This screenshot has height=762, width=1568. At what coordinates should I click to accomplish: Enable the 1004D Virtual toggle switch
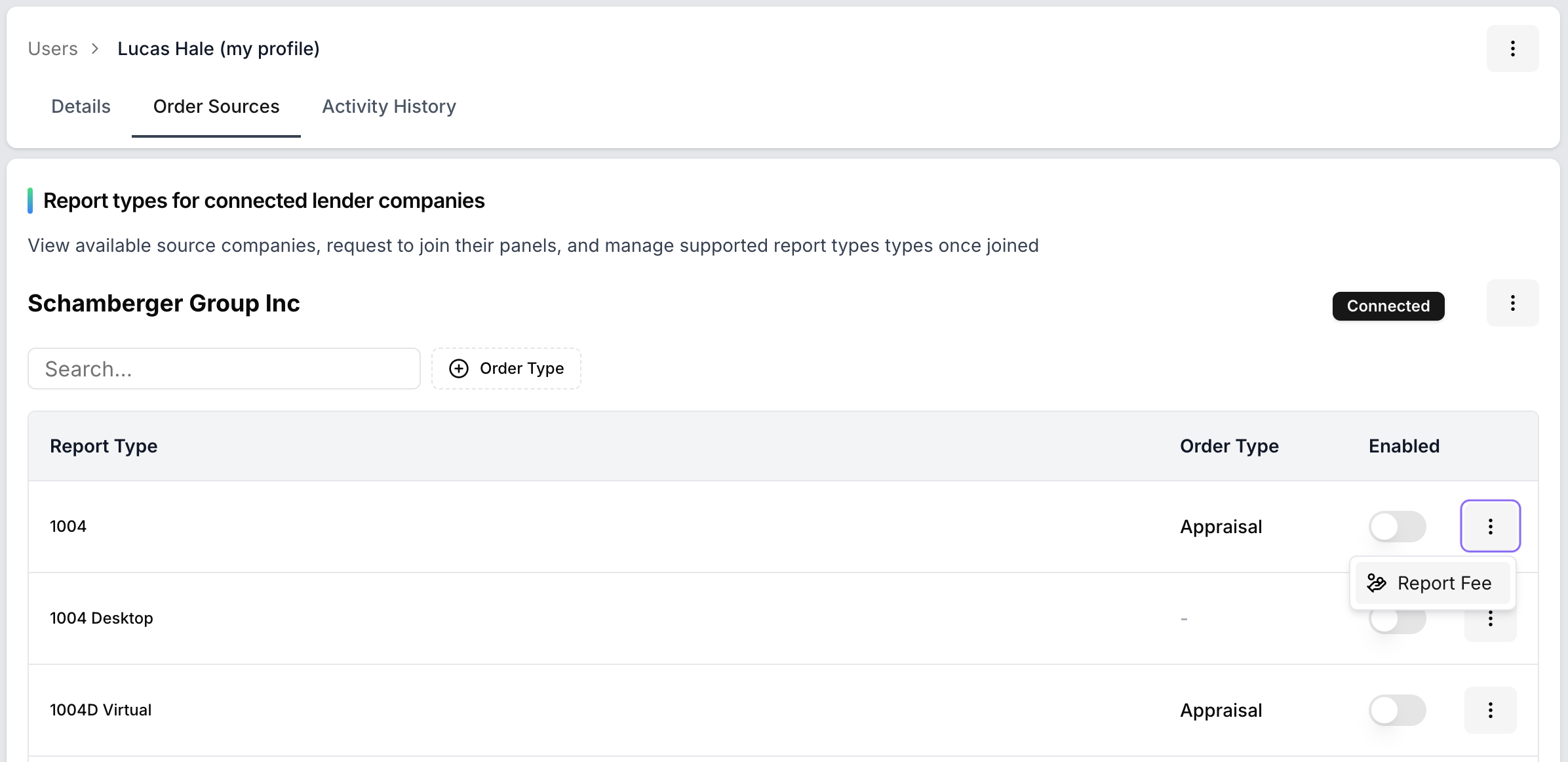pyautogui.click(x=1397, y=710)
